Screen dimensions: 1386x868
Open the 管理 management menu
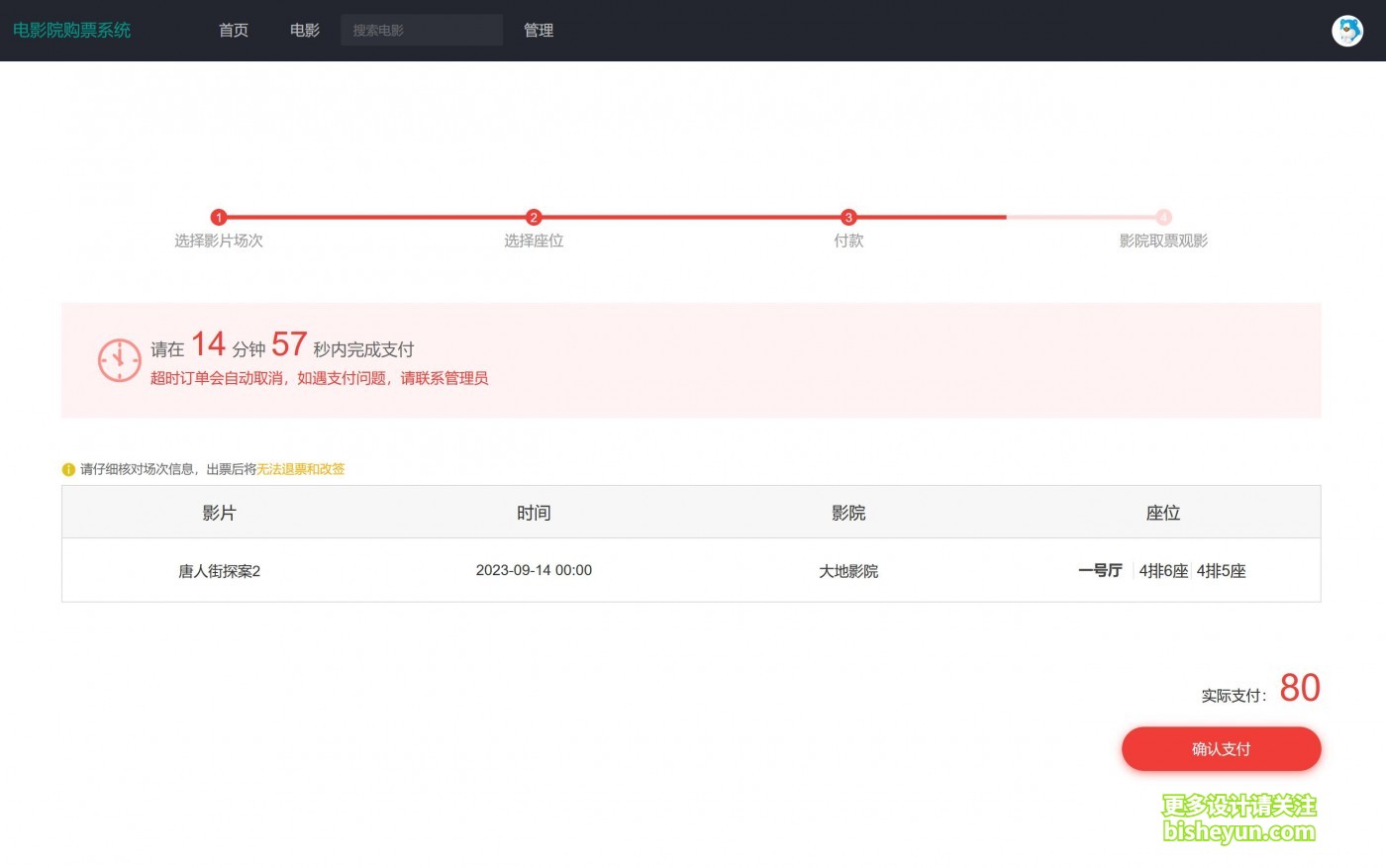click(x=539, y=31)
